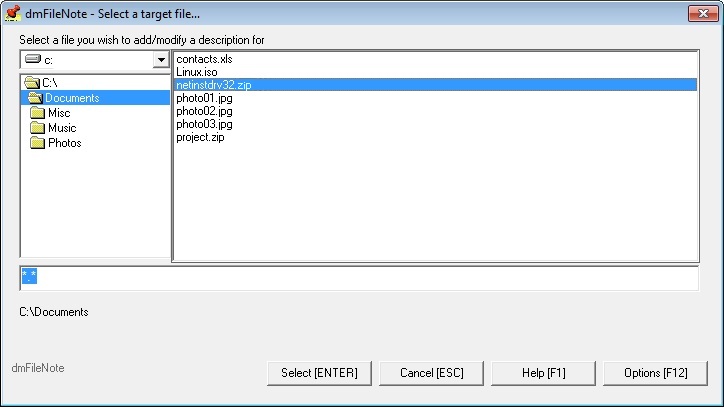This screenshot has height=409, width=724.
Task: Open Options [F12]
Action: tap(655, 373)
